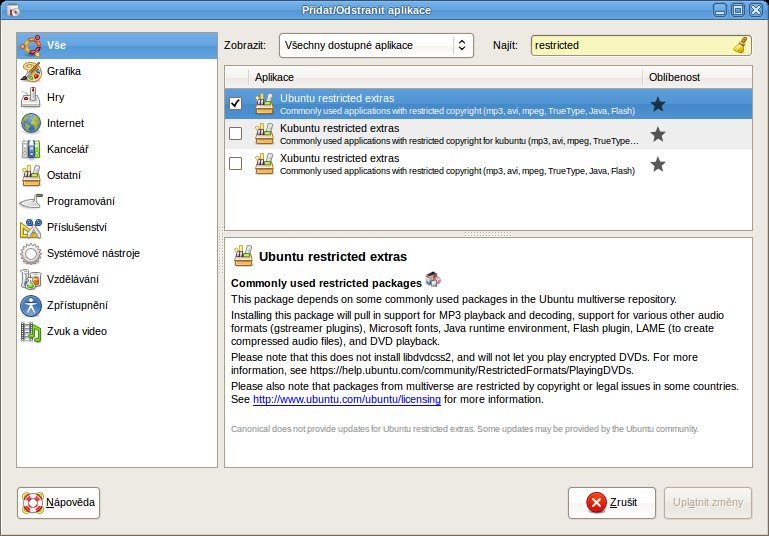Click the popularity star for Xubuntu restricted extras
The width and height of the screenshot is (769, 536).
coord(658,164)
